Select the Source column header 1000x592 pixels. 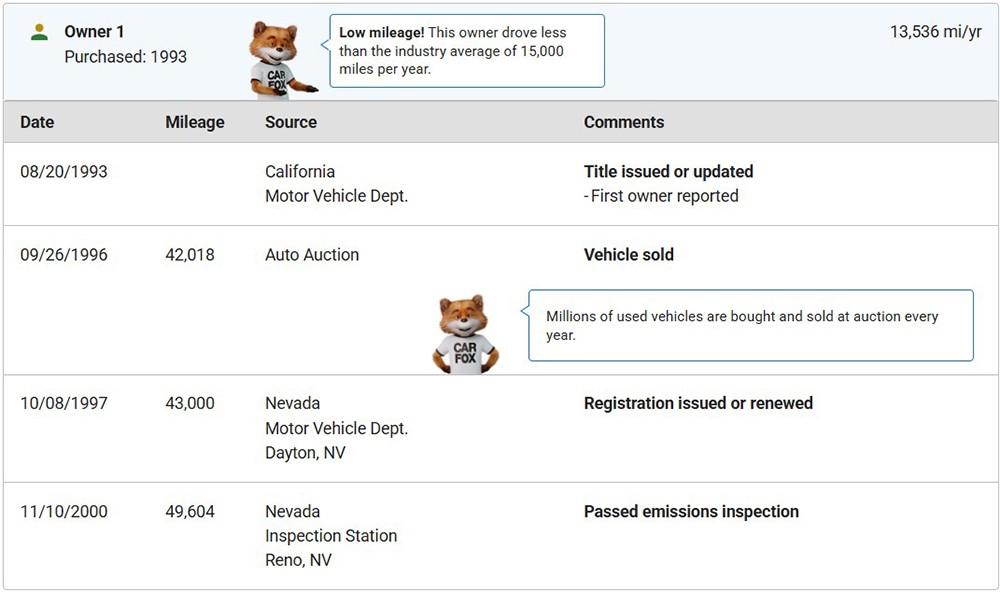tap(291, 122)
